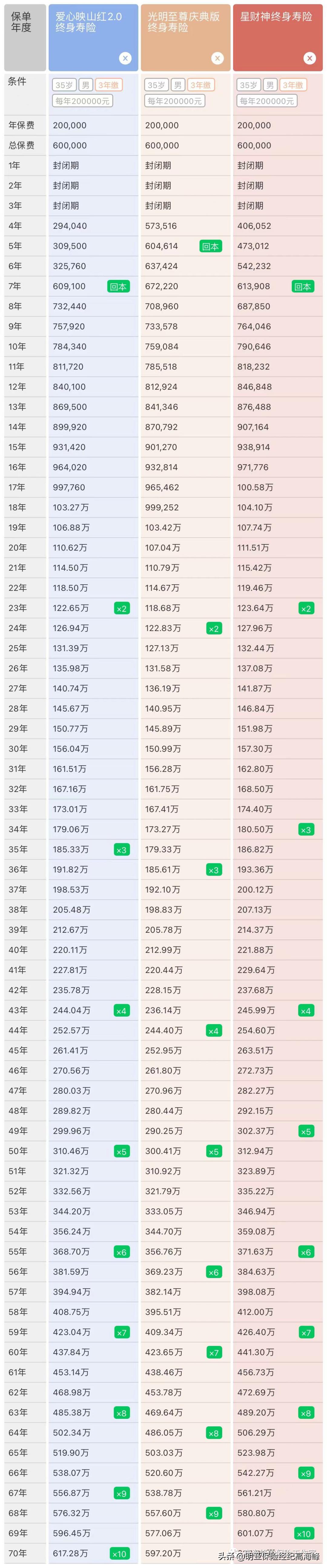The width and height of the screenshot is (327, 1568).
Task: Click the ×5 badge beside 302.37万
Action: [306, 1132]
